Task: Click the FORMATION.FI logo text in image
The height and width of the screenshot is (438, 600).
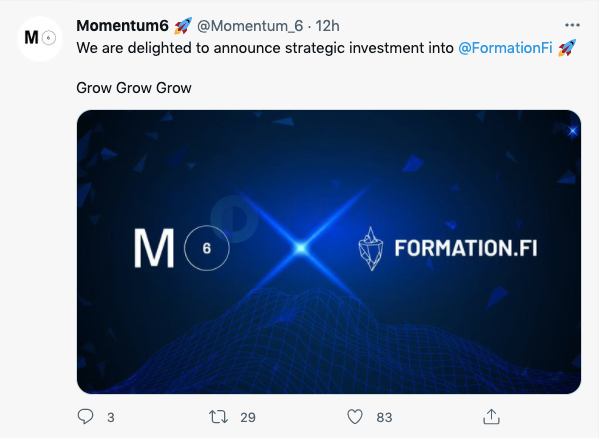Action: point(466,248)
